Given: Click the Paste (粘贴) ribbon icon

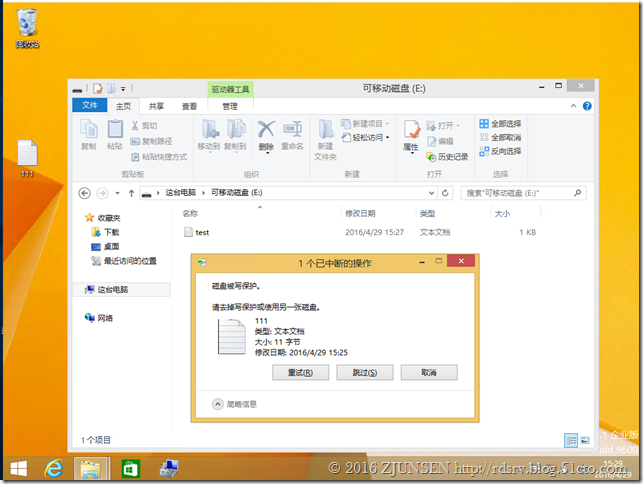Looking at the screenshot, I should 115,135.
